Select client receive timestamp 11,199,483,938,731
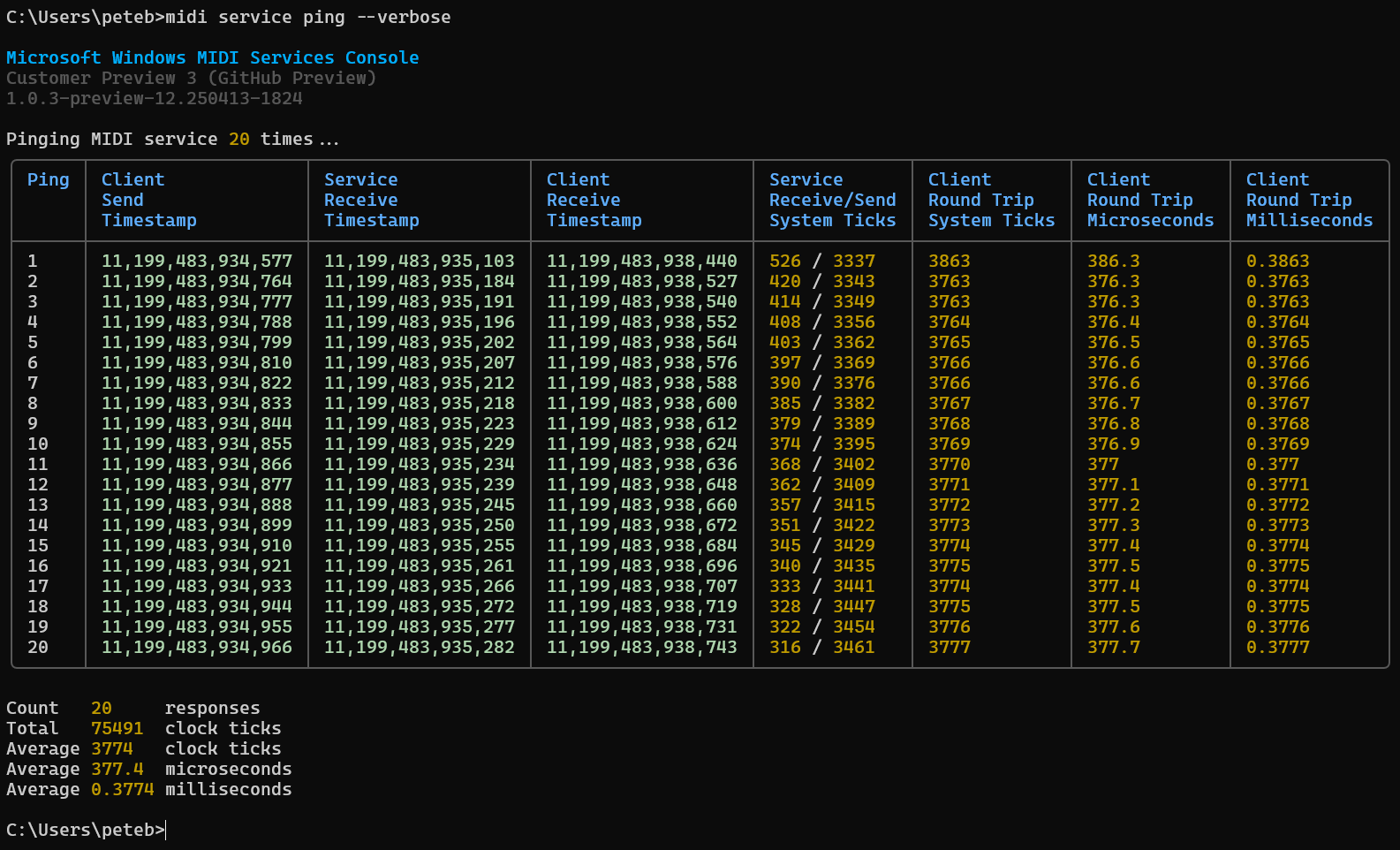The width and height of the screenshot is (1400, 850). (642, 626)
